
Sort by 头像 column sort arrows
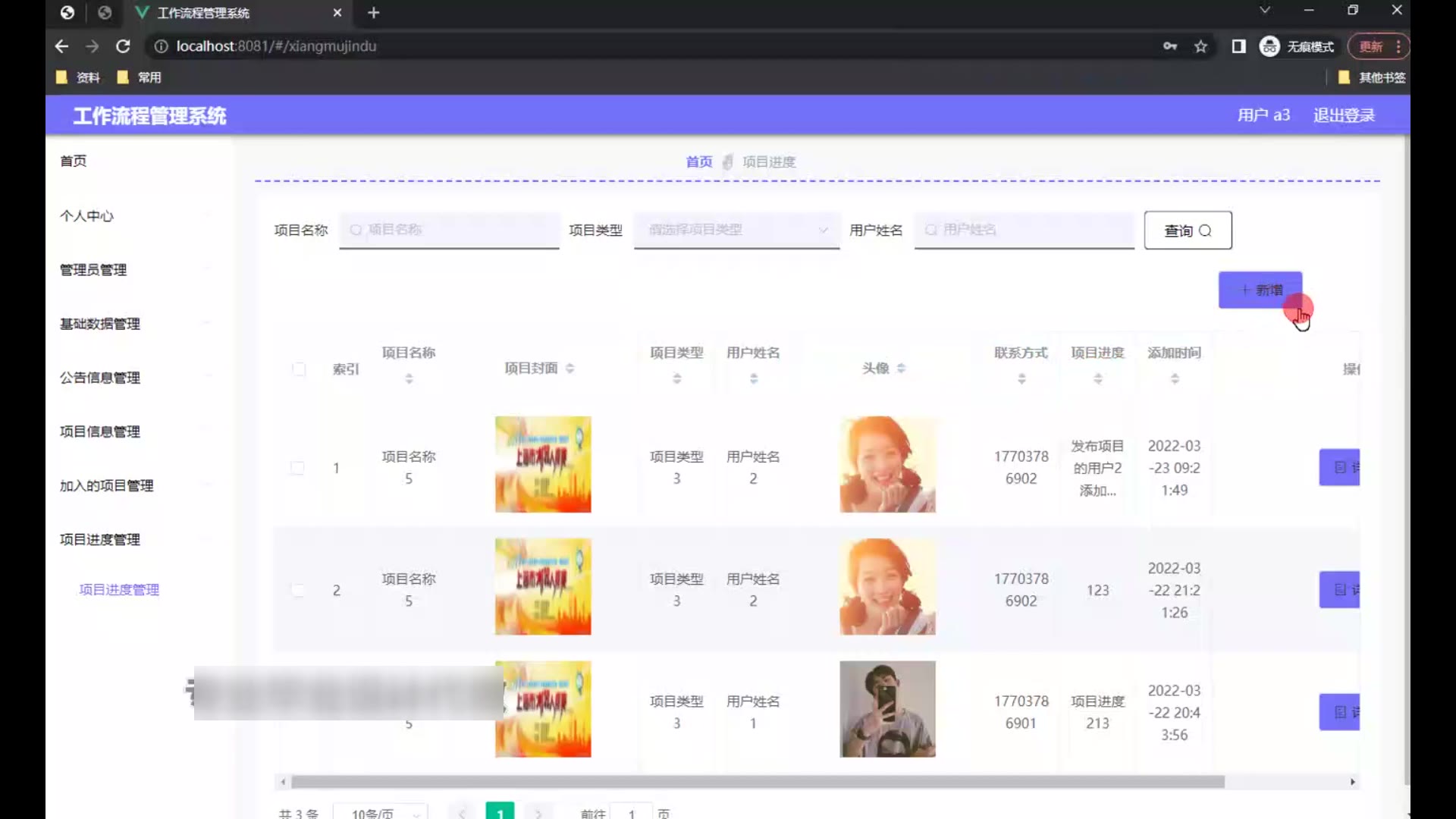click(x=901, y=369)
